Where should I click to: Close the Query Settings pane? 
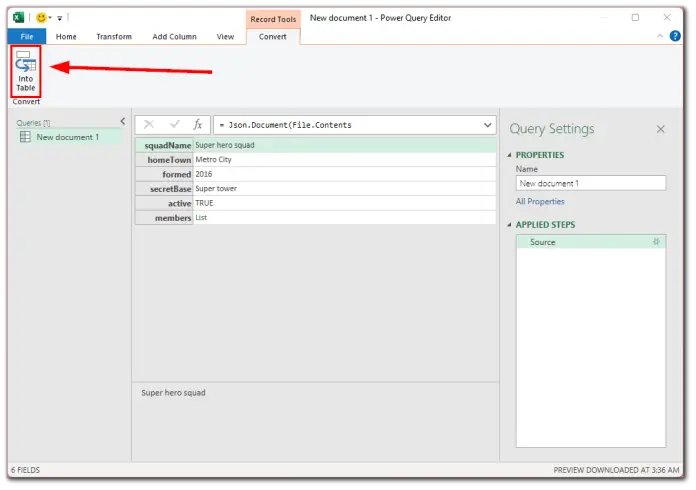tap(660, 129)
